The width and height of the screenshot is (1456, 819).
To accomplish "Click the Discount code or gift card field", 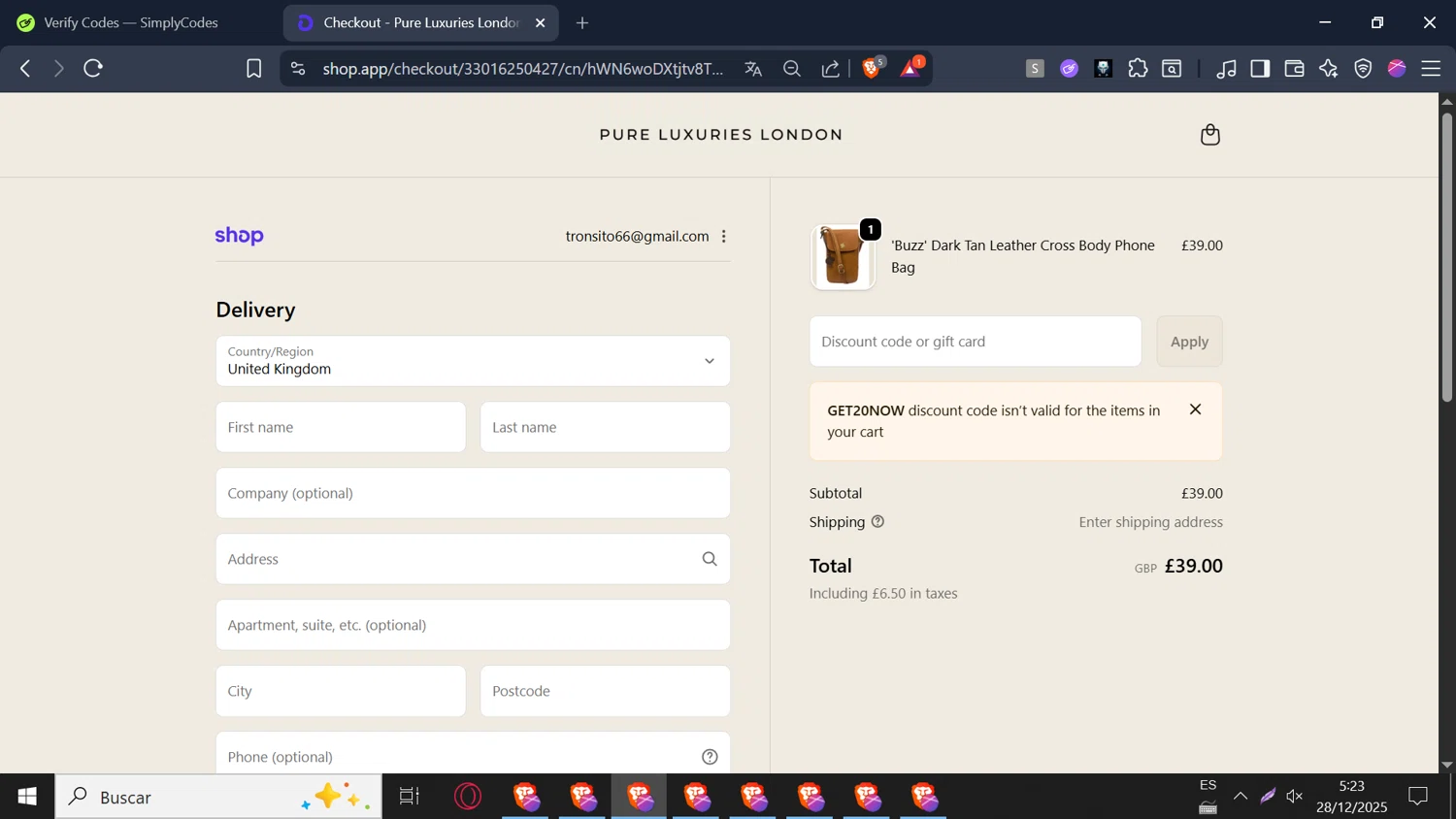I will point(976,342).
